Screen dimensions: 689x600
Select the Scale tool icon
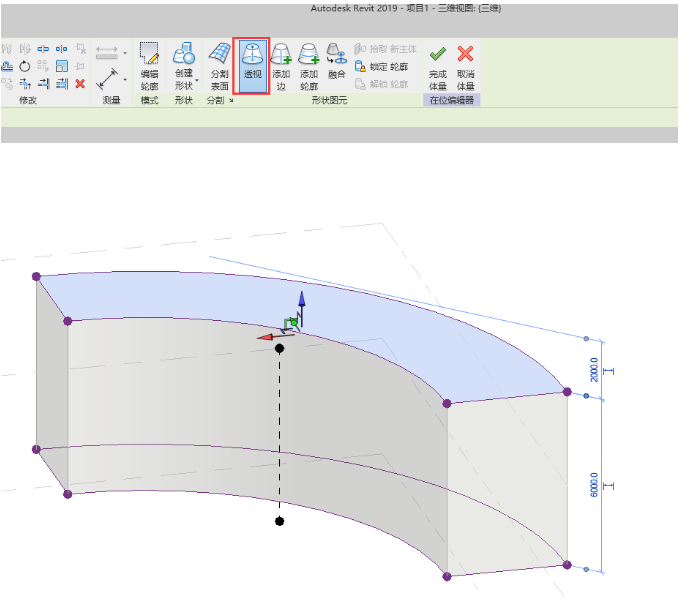62,67
